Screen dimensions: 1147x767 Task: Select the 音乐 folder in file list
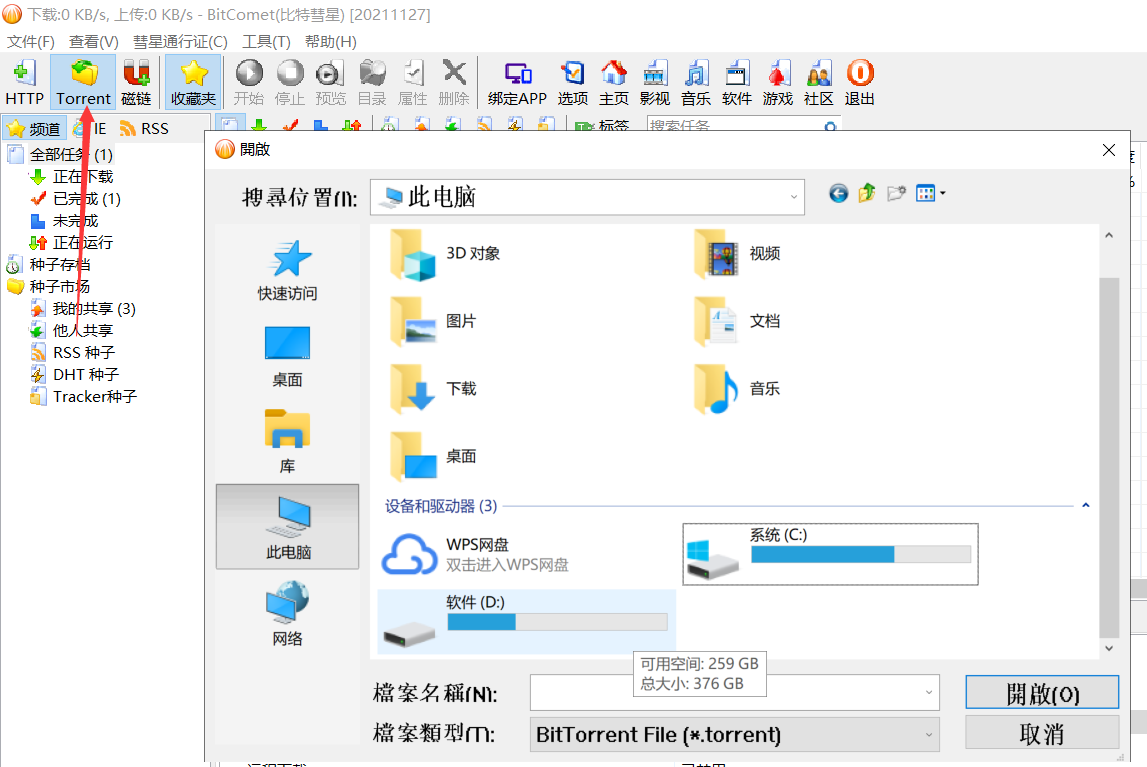737,389
